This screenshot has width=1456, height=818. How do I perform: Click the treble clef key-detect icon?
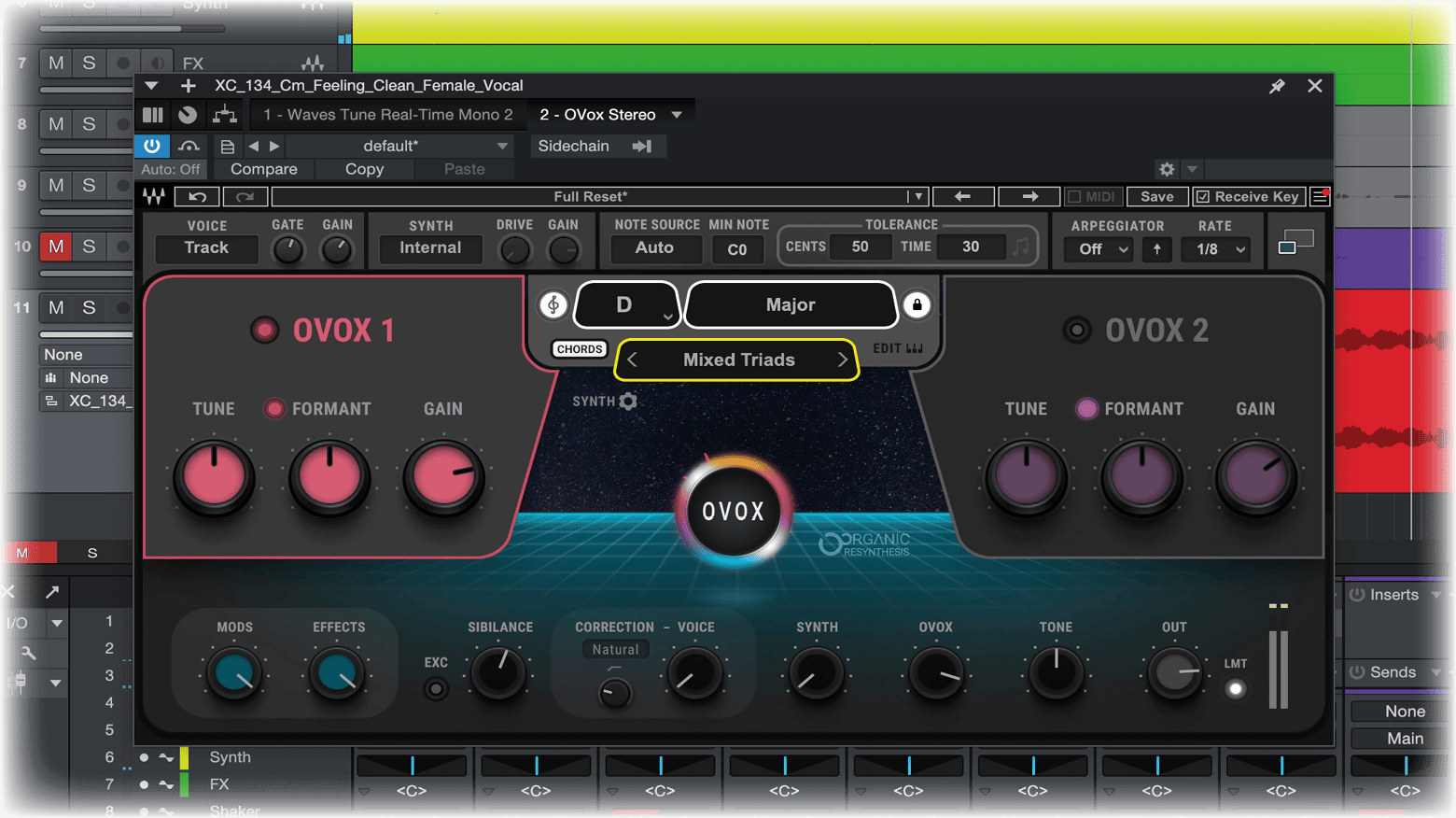point(553,304)
